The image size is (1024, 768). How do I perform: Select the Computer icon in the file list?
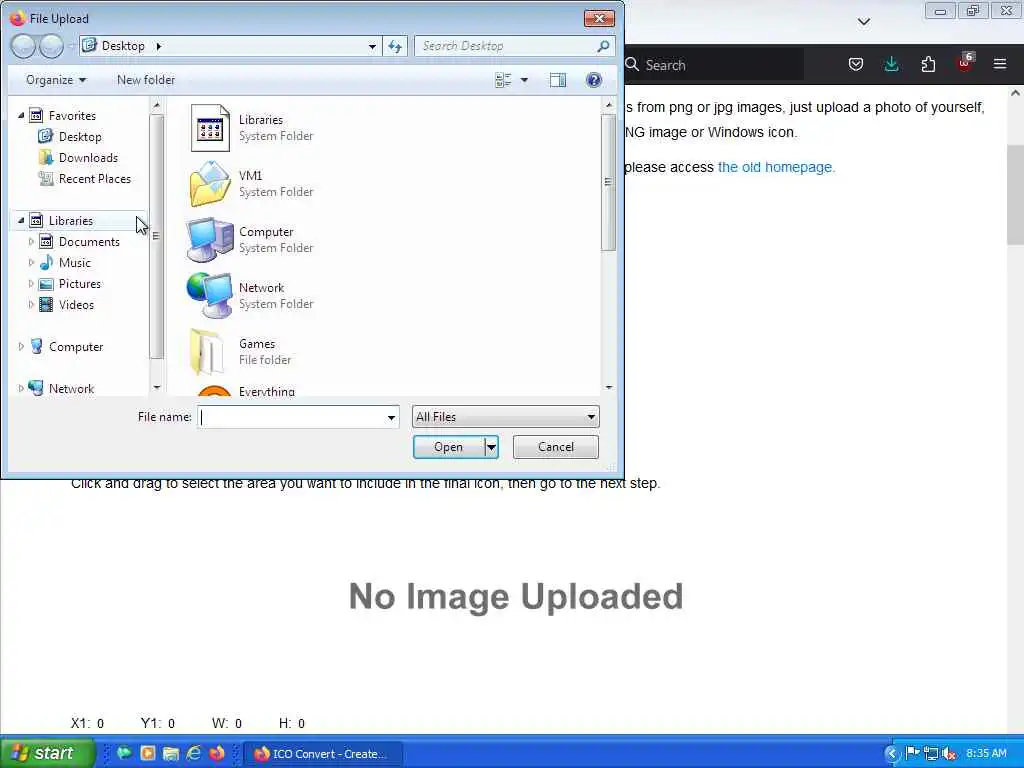[x=210, y=240]
